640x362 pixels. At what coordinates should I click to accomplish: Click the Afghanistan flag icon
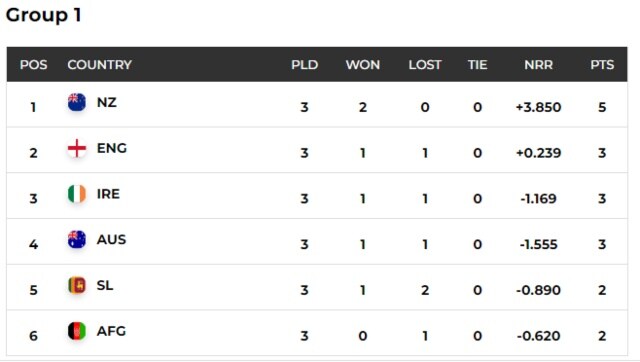pyautogui.click(x=77, y=331)
